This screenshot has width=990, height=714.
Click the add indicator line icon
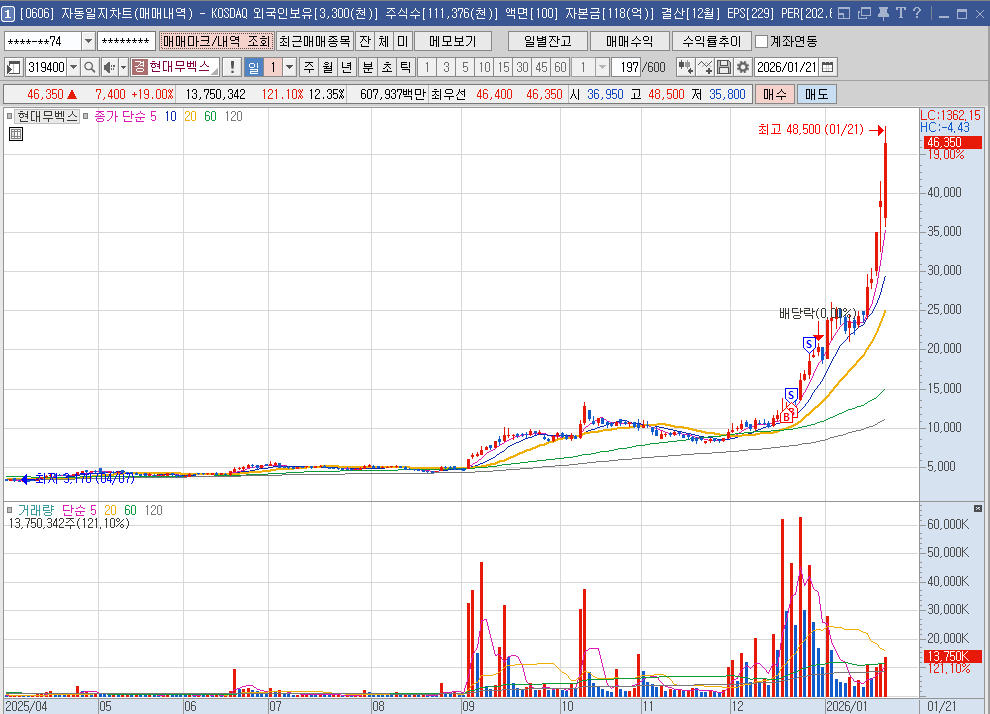pyautogui.click(x=705, y=67)
